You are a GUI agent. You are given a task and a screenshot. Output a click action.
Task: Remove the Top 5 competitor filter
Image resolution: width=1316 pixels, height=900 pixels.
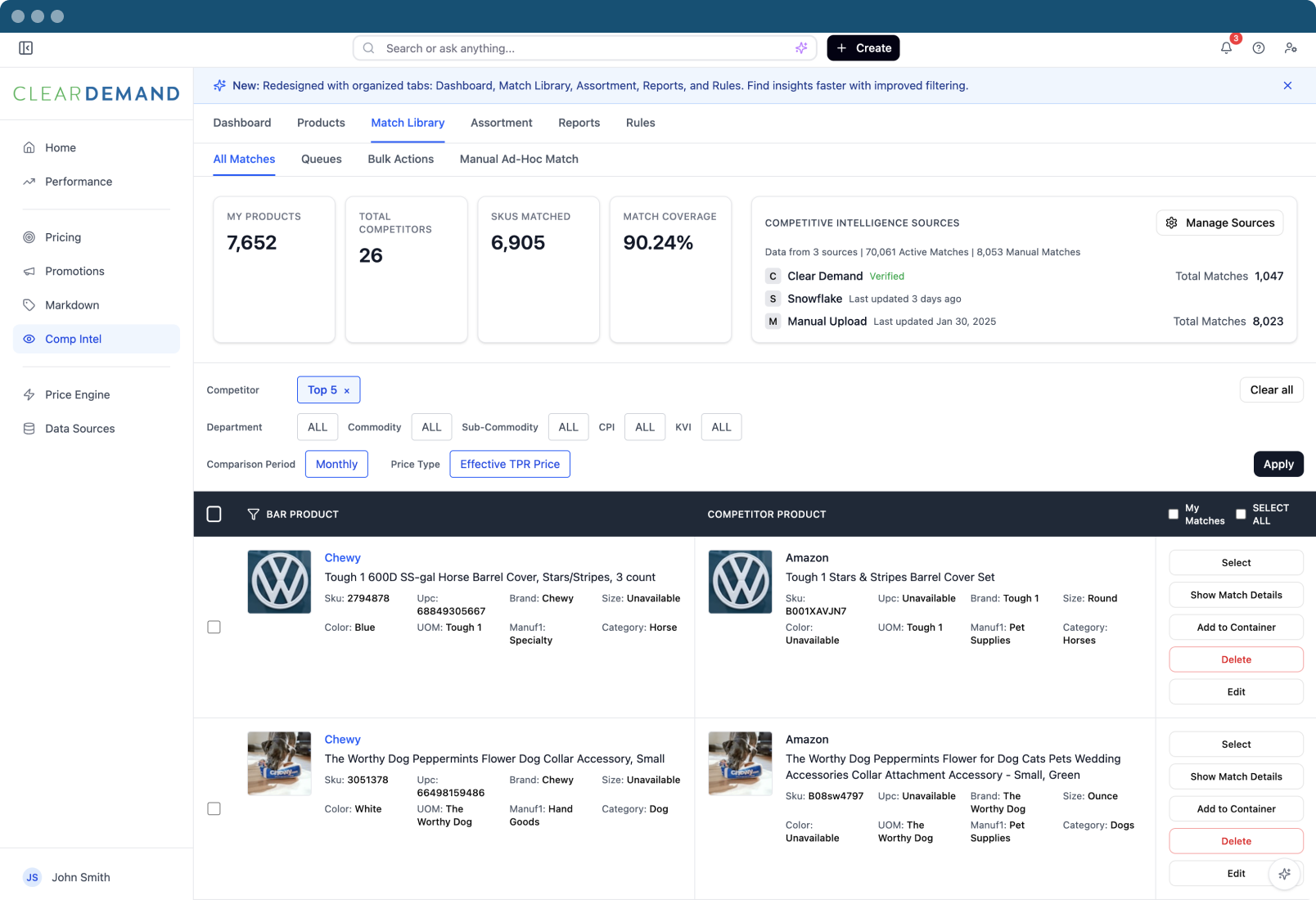(347, 391)
